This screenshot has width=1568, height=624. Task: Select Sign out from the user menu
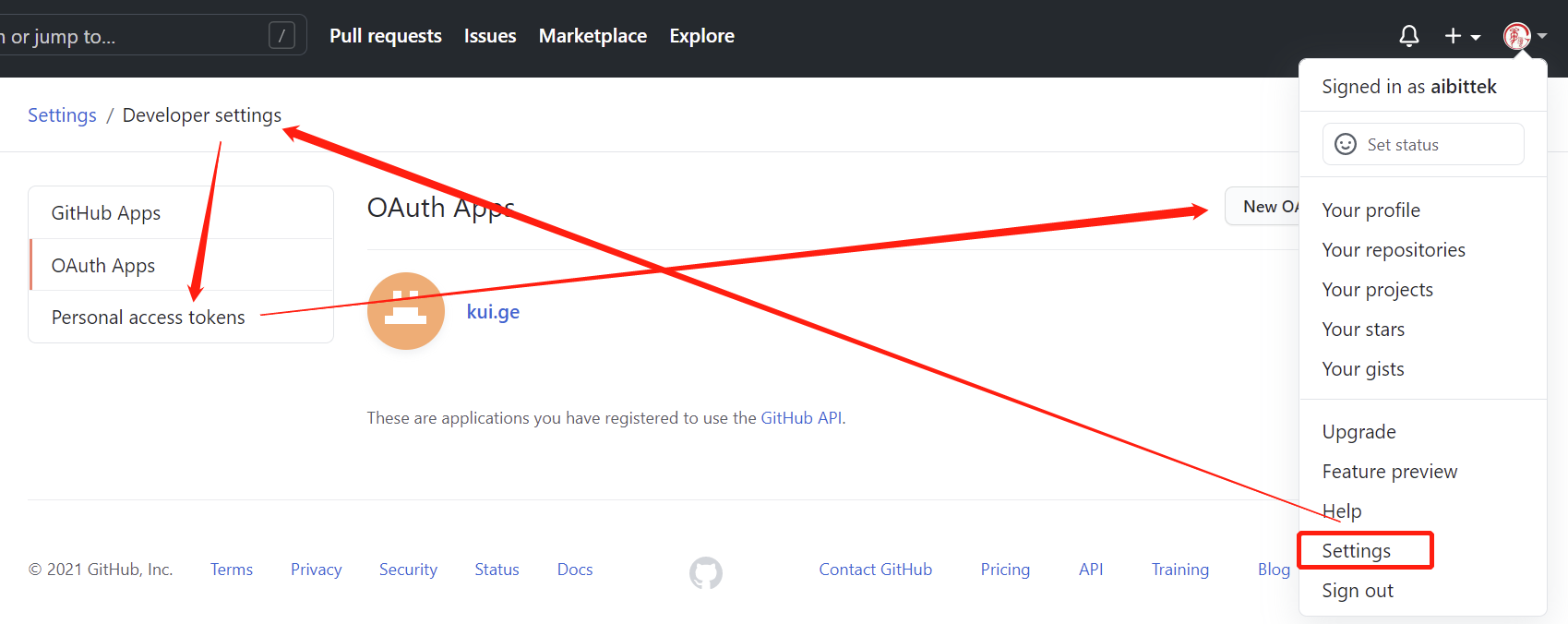click(x=1358, y=591)
